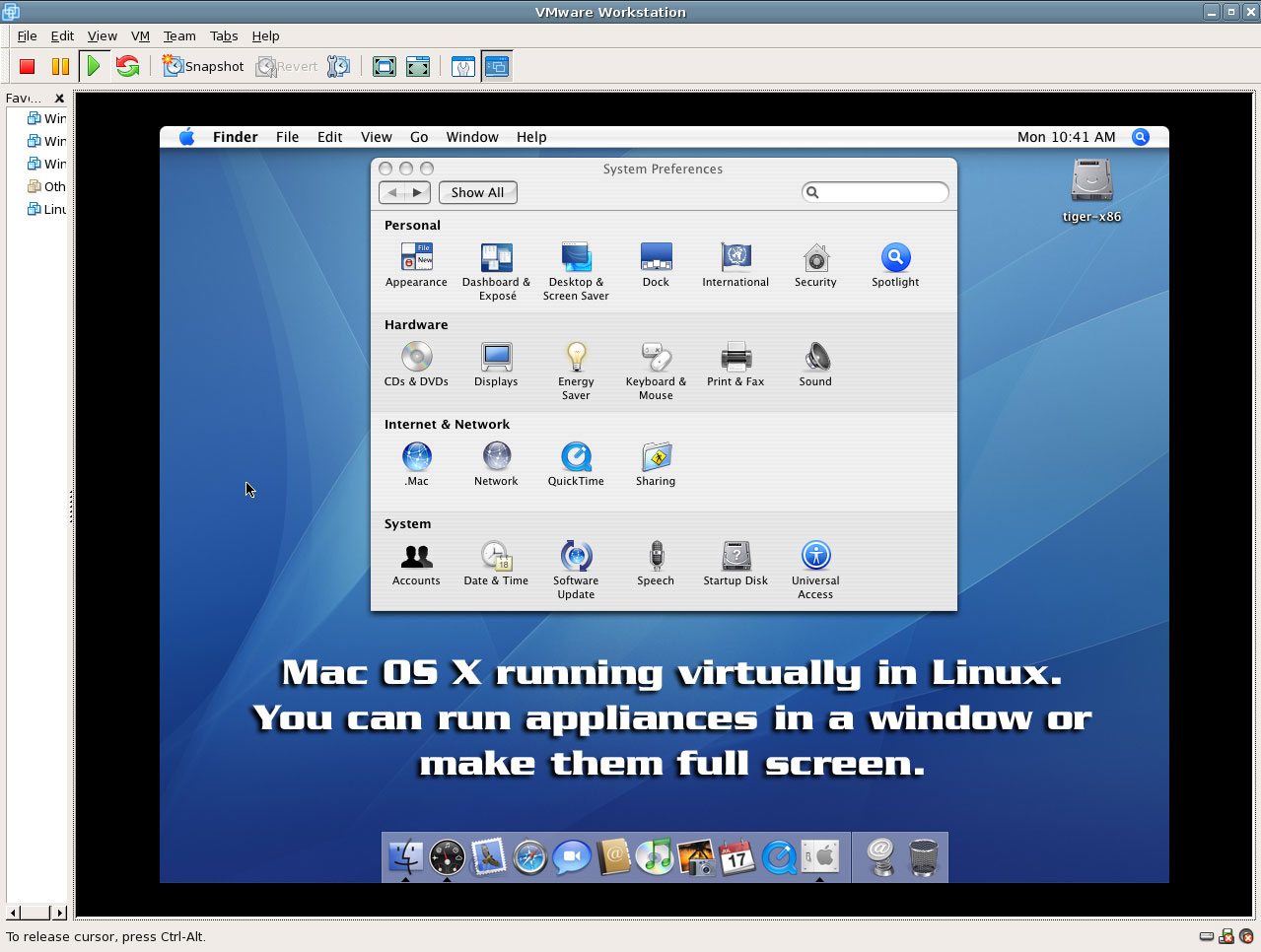Launch iTunes from the Dock

tap(654, 856)
